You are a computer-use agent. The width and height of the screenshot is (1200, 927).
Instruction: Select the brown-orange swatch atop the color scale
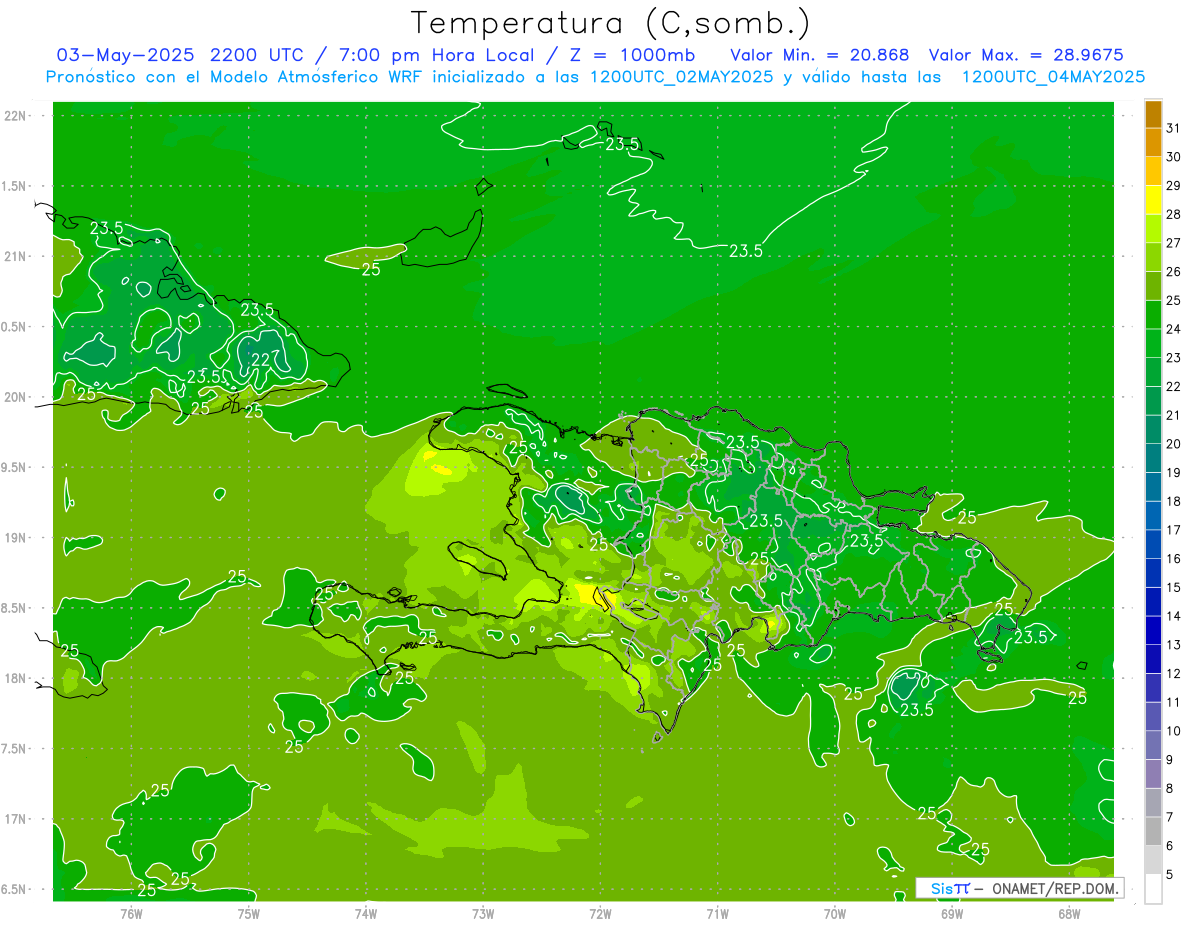pyautogui.click(x=1153, y=114)
